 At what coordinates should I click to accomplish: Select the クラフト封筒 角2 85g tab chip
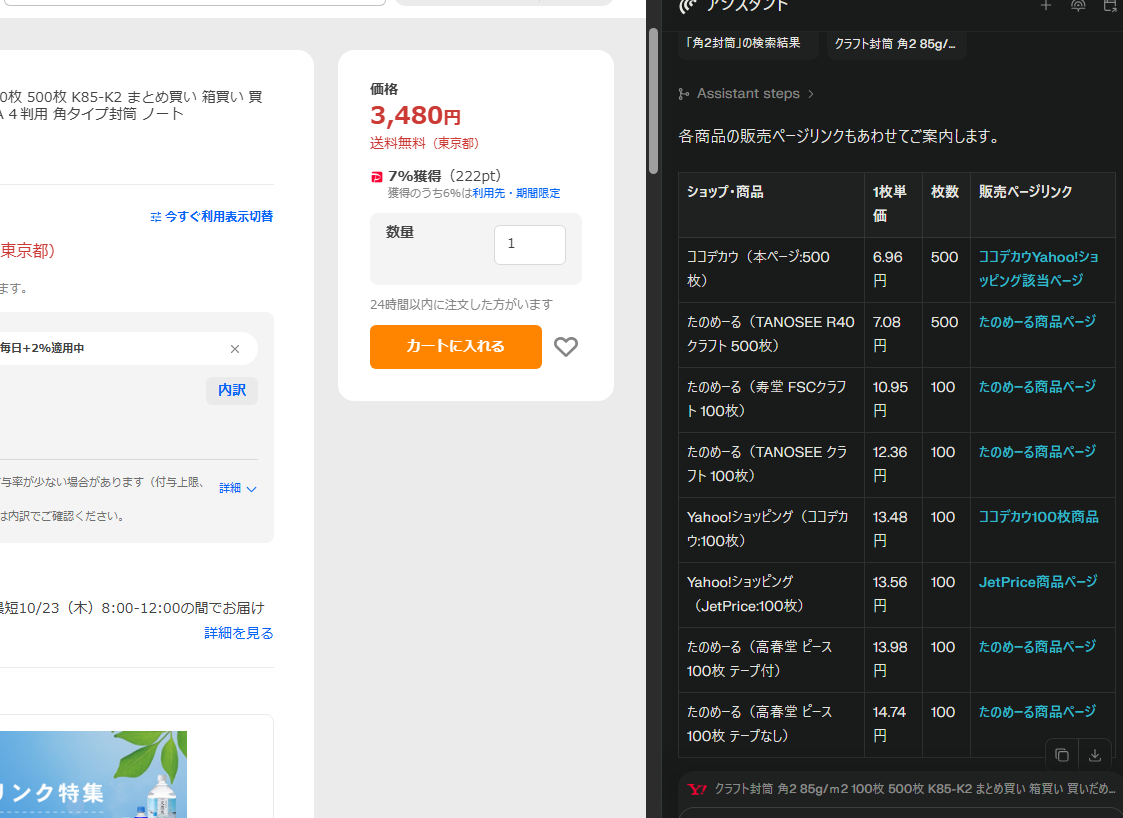click(x=895, y=44)
